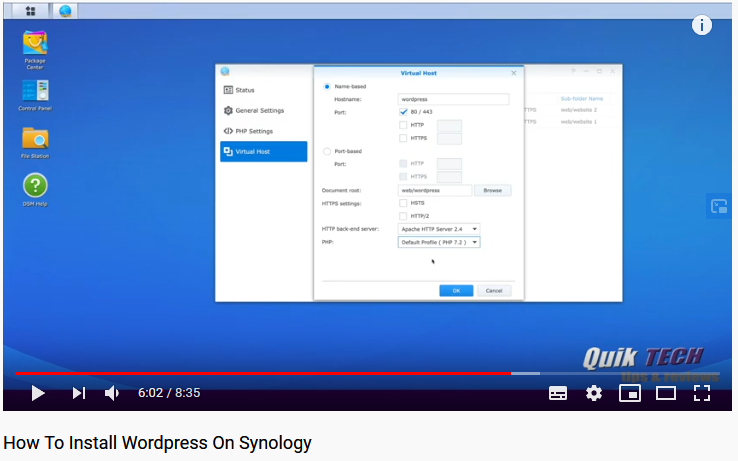Open the DSM Help icon
Image resolution: width=738 pixels, height=461 pixels.
tap(35, 189)
